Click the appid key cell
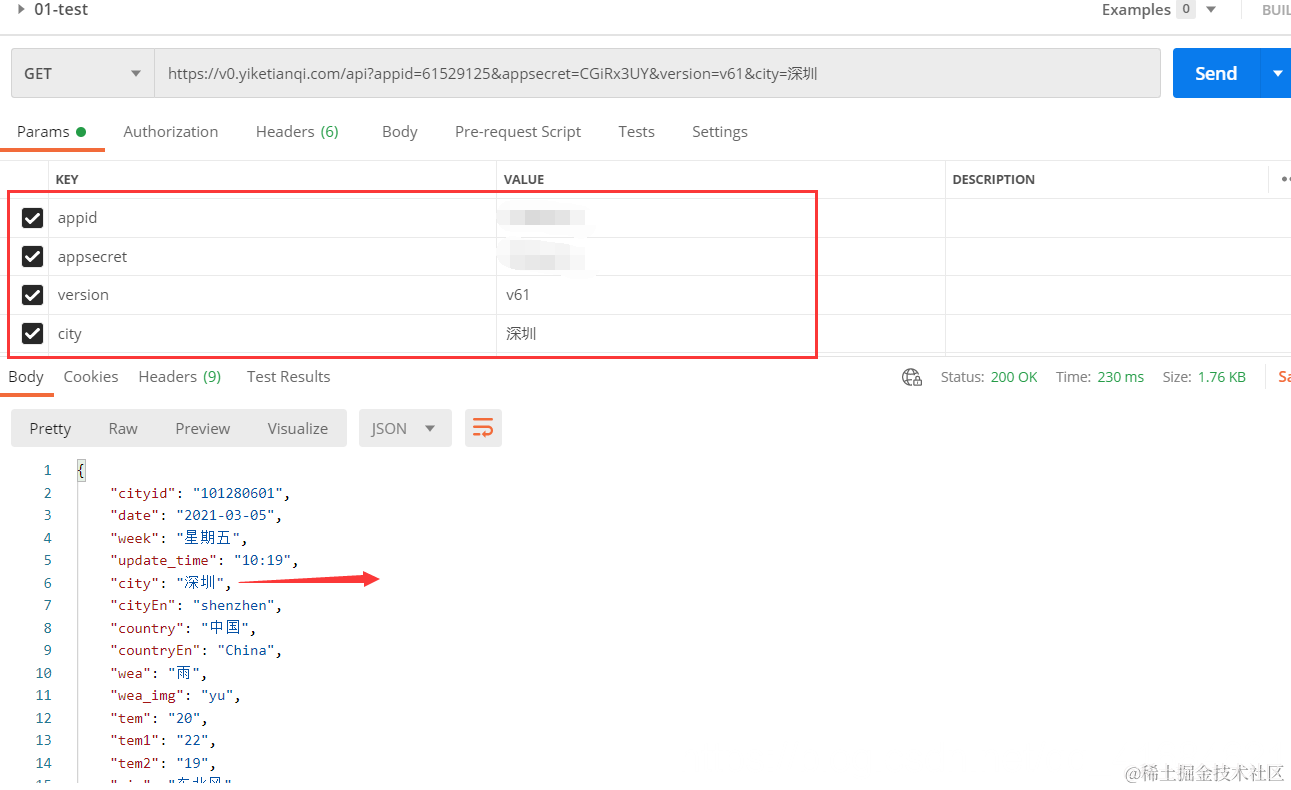The width and height of the screenshot is (1291, 790). pyautogui.click(x=272, y=218)
